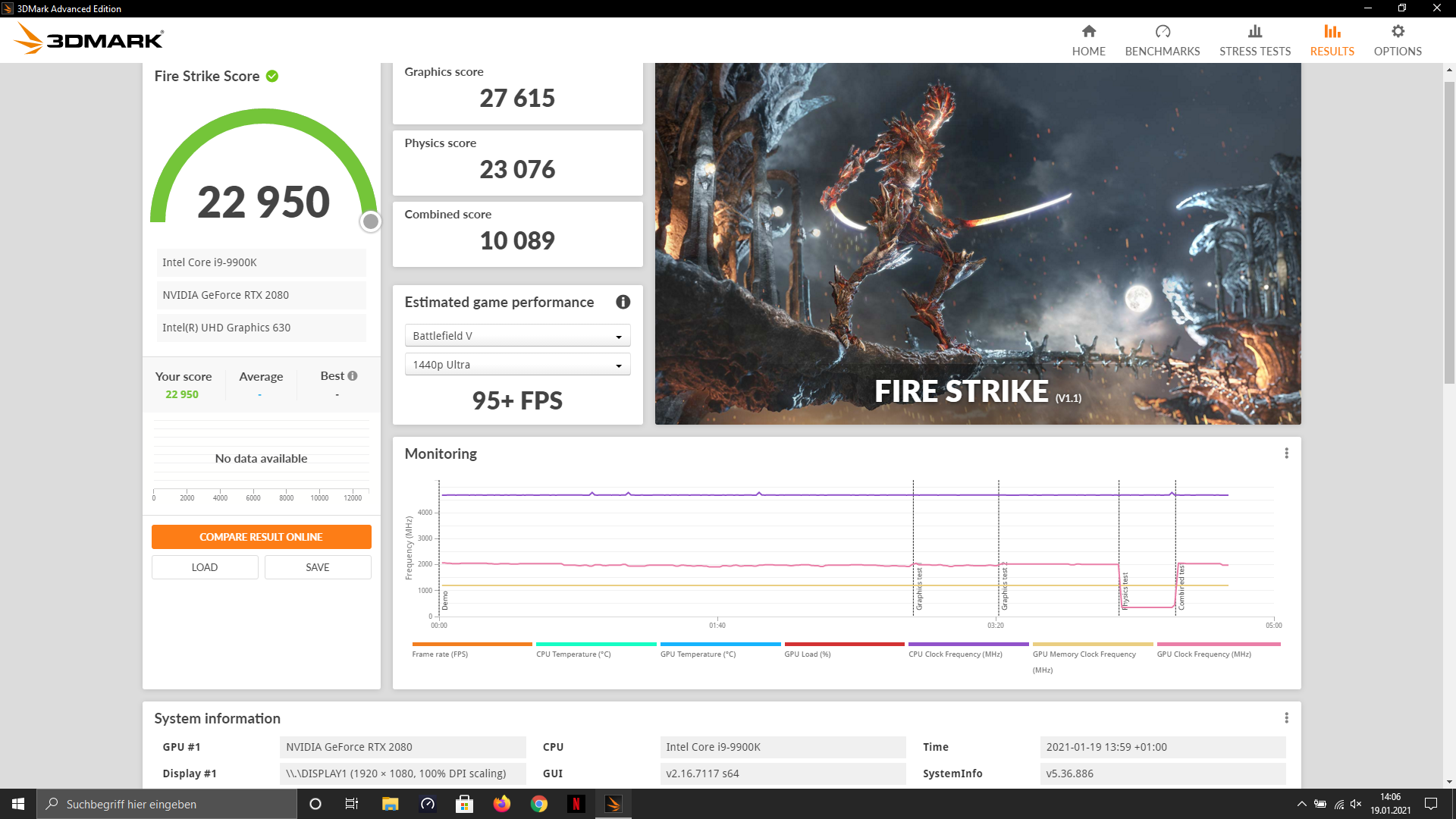The image size is (1456, 819).
Task: Click the Intel(R) UHD Graphics 630 entry
Action: point(261,328)
